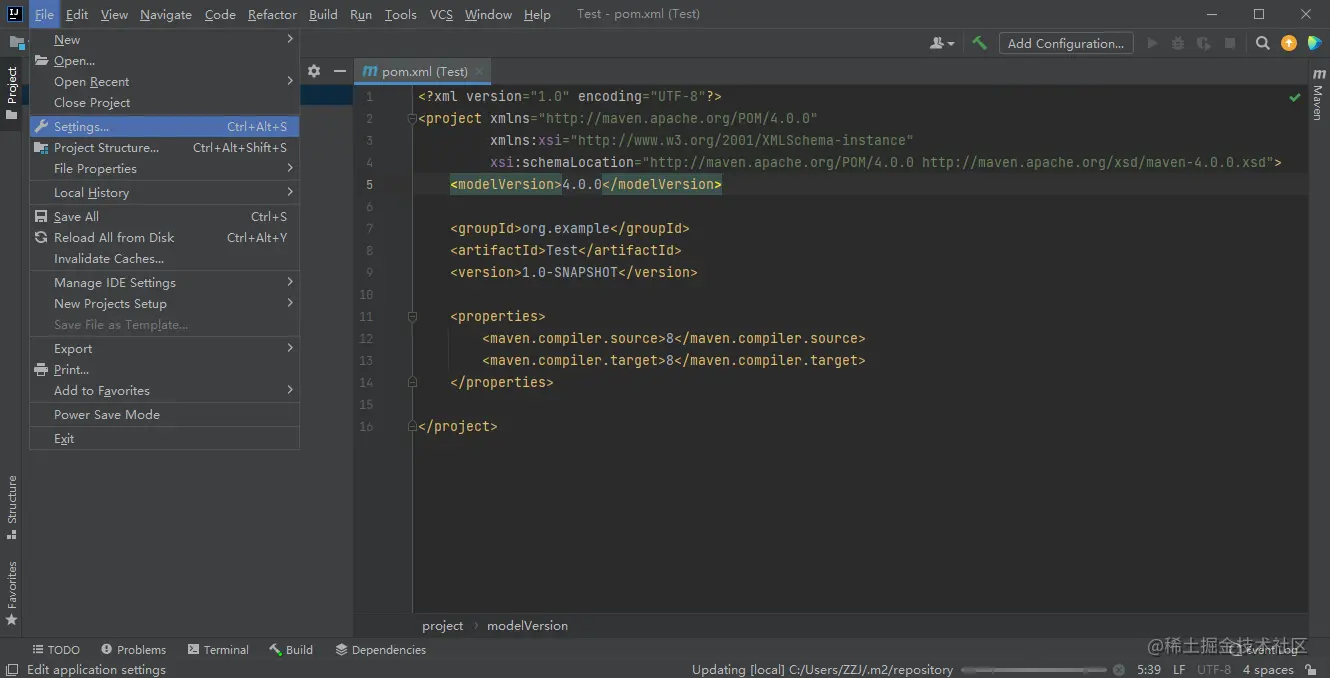Click the grayed-out Debug bug icon
The image size is (1330, 678).
[x=1178, y=43]
